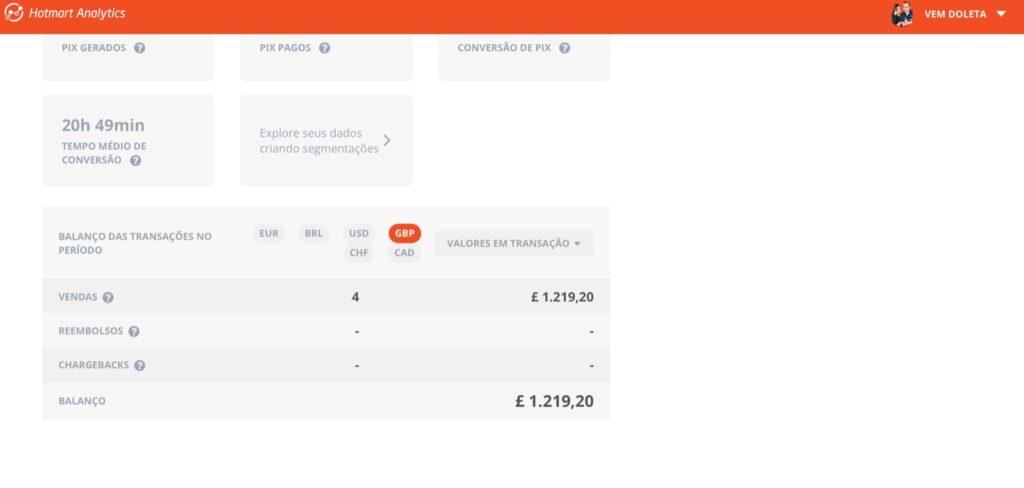Switch to the CHF currency tab
The image size is (1024, 488).
coord(358,253)
